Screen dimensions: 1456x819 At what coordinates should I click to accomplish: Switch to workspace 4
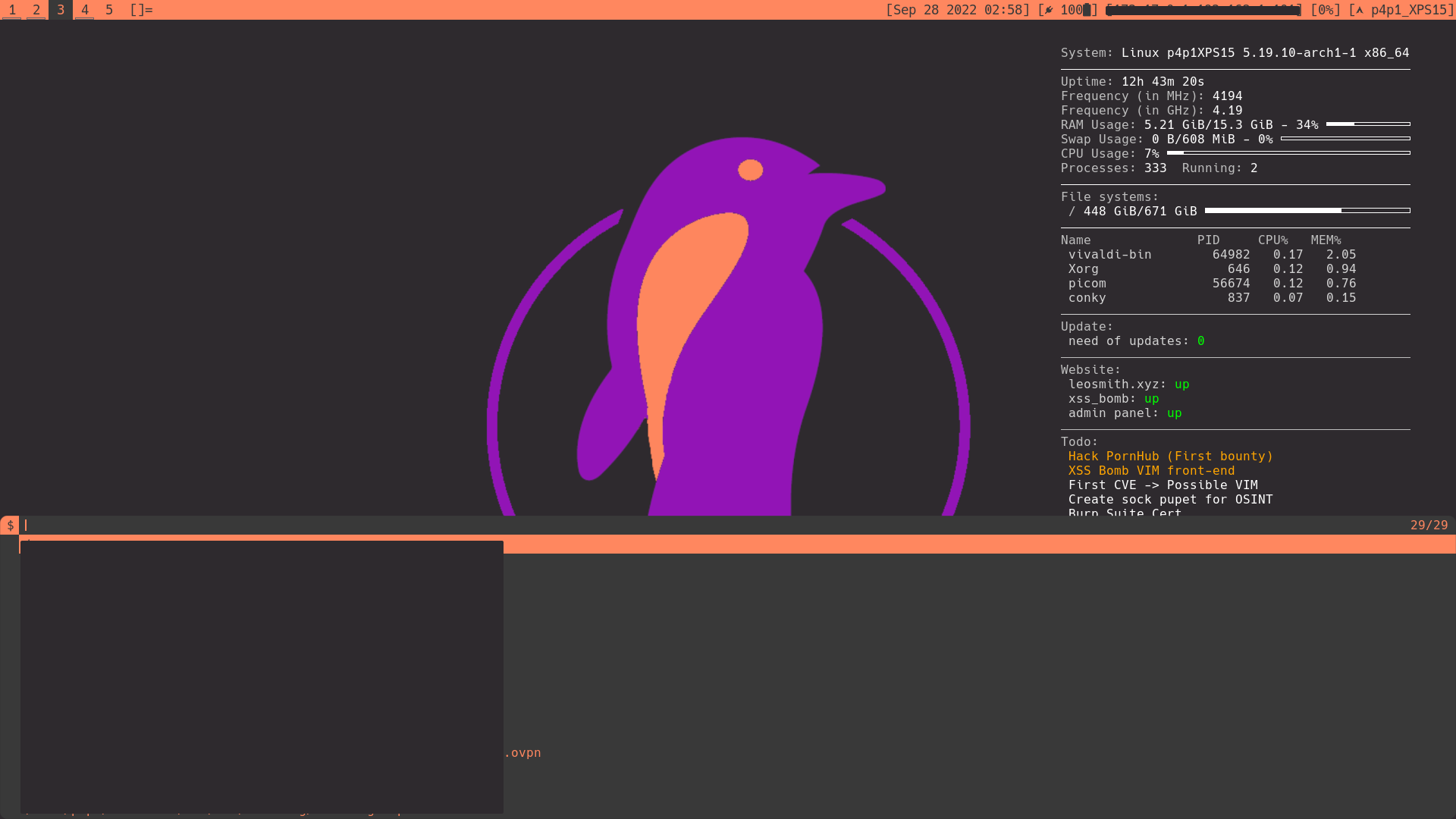(x=84, y=10)
